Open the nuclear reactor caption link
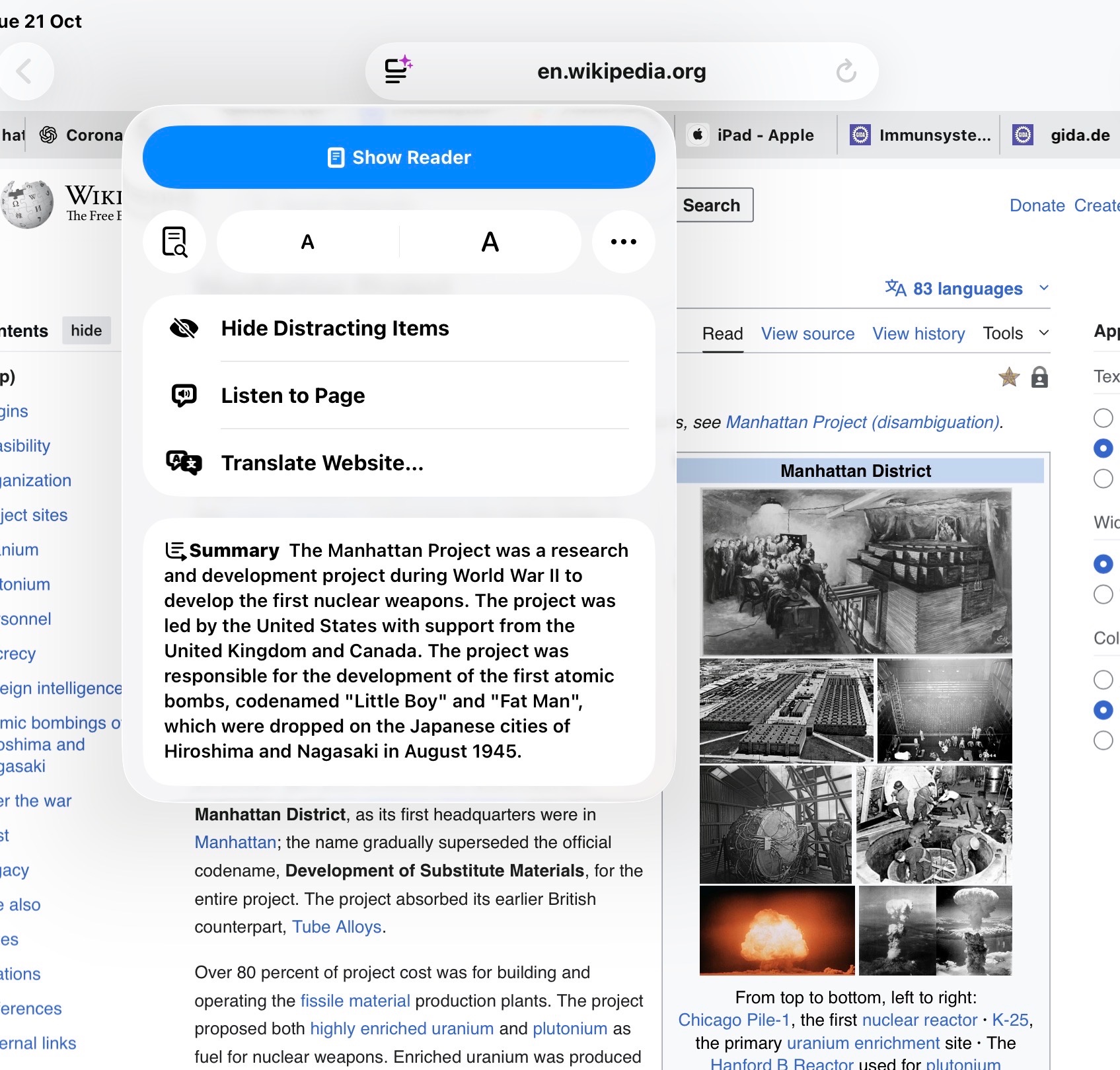This screenshot has width=1120, height=1070. pyautogui.click(x=920, y=1020)
